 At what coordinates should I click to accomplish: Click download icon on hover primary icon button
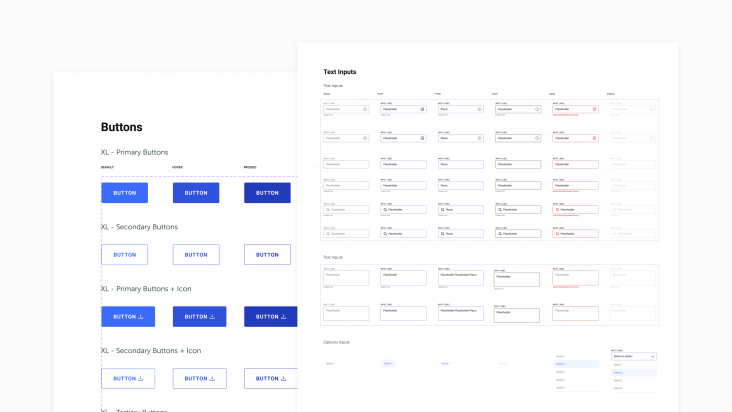(x=212, y=316)
